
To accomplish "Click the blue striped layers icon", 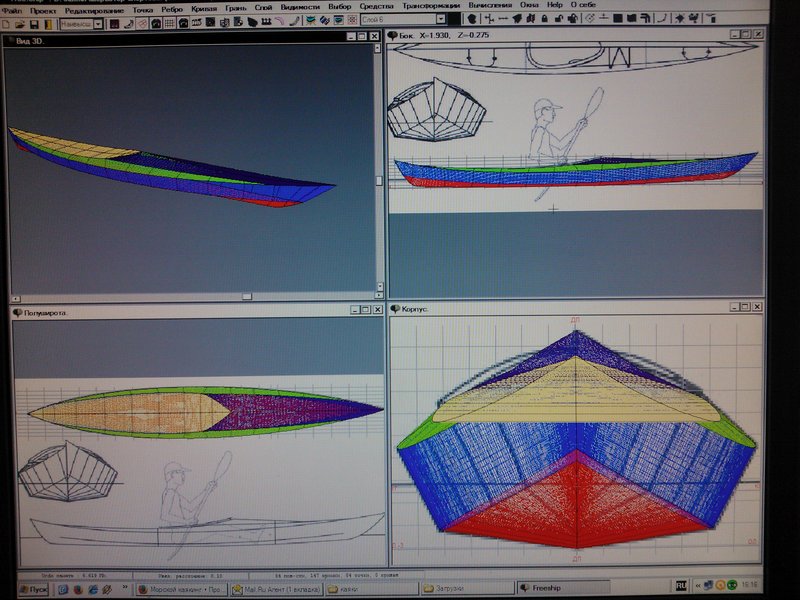I will pos(324,21).
